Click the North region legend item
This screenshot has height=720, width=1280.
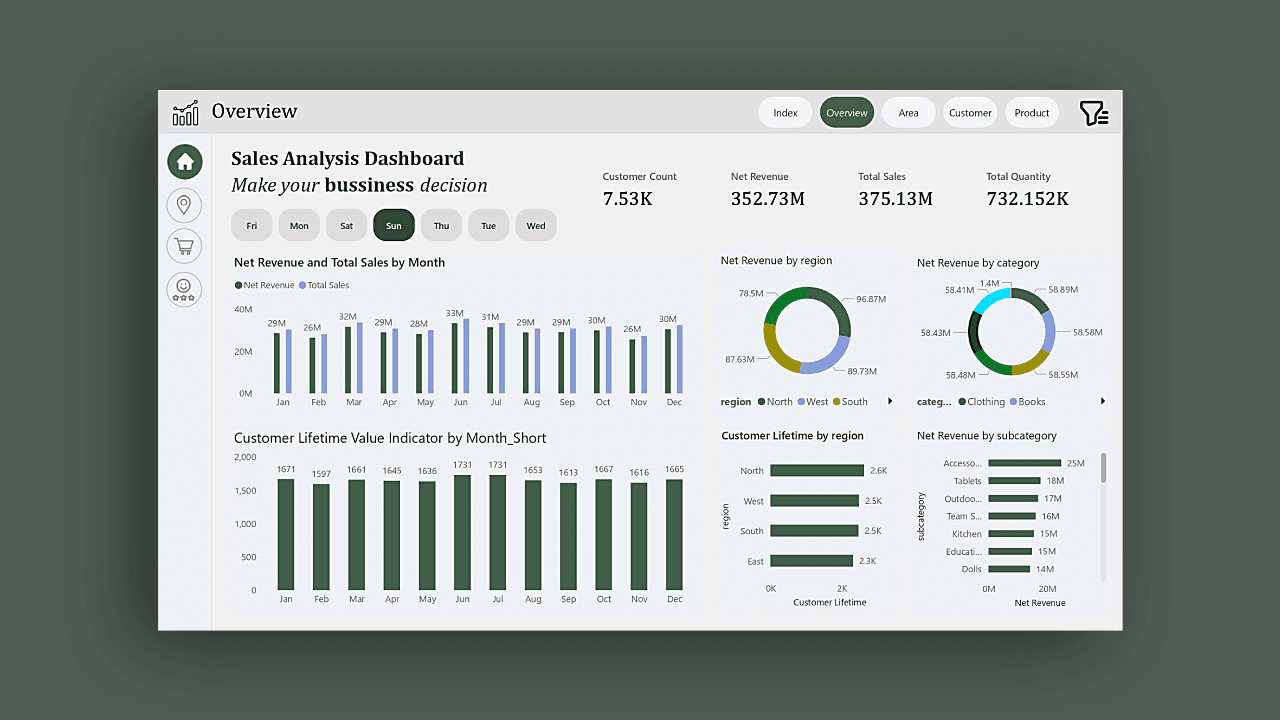click(x=775, y=402)
